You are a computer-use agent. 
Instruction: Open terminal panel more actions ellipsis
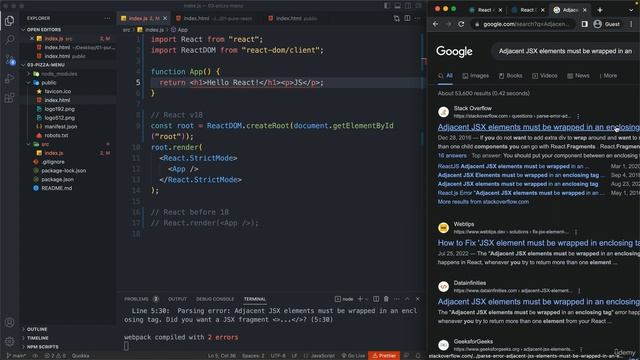pyautogui.click(x=397, y=299)
